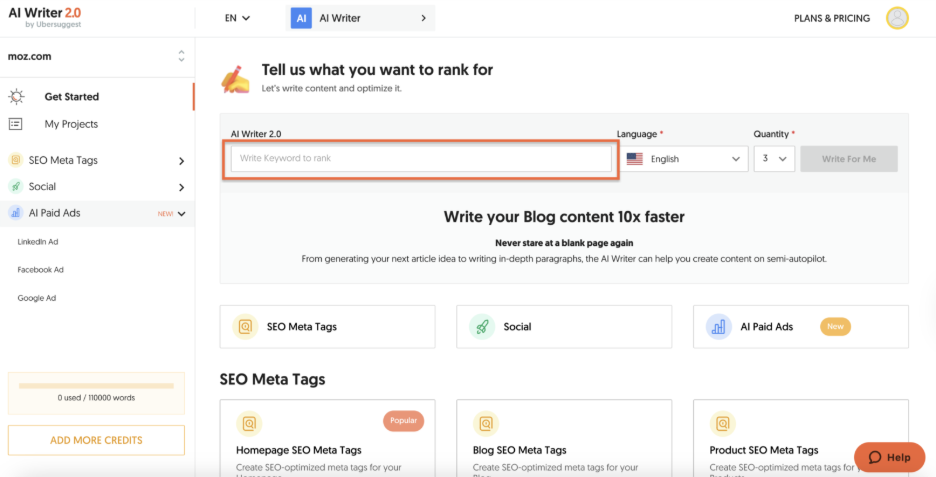Click the sidebar AI Paid Ads chart icon
The width and height of the screenshot is (936, 477).
coord(16,213)
